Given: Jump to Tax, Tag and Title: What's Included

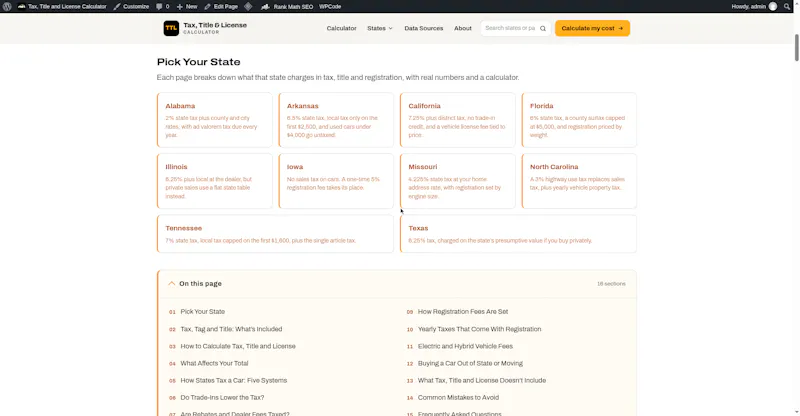Looking at the screenshot, I should (231, 329).
